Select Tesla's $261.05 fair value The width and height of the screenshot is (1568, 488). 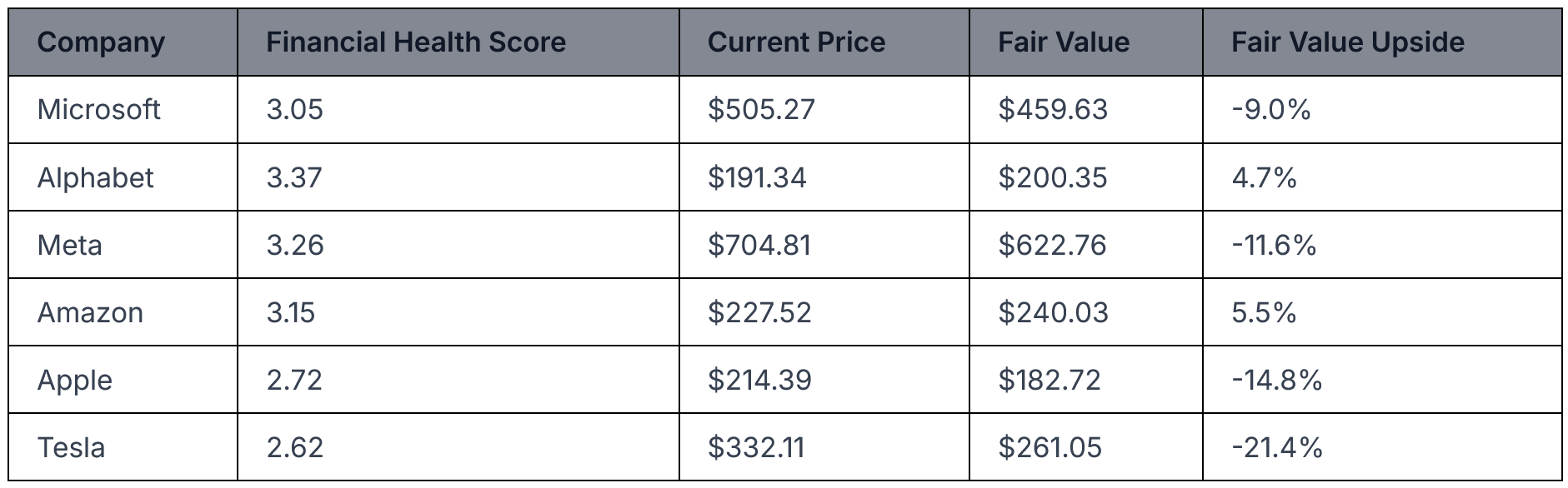coord(1050,447)
